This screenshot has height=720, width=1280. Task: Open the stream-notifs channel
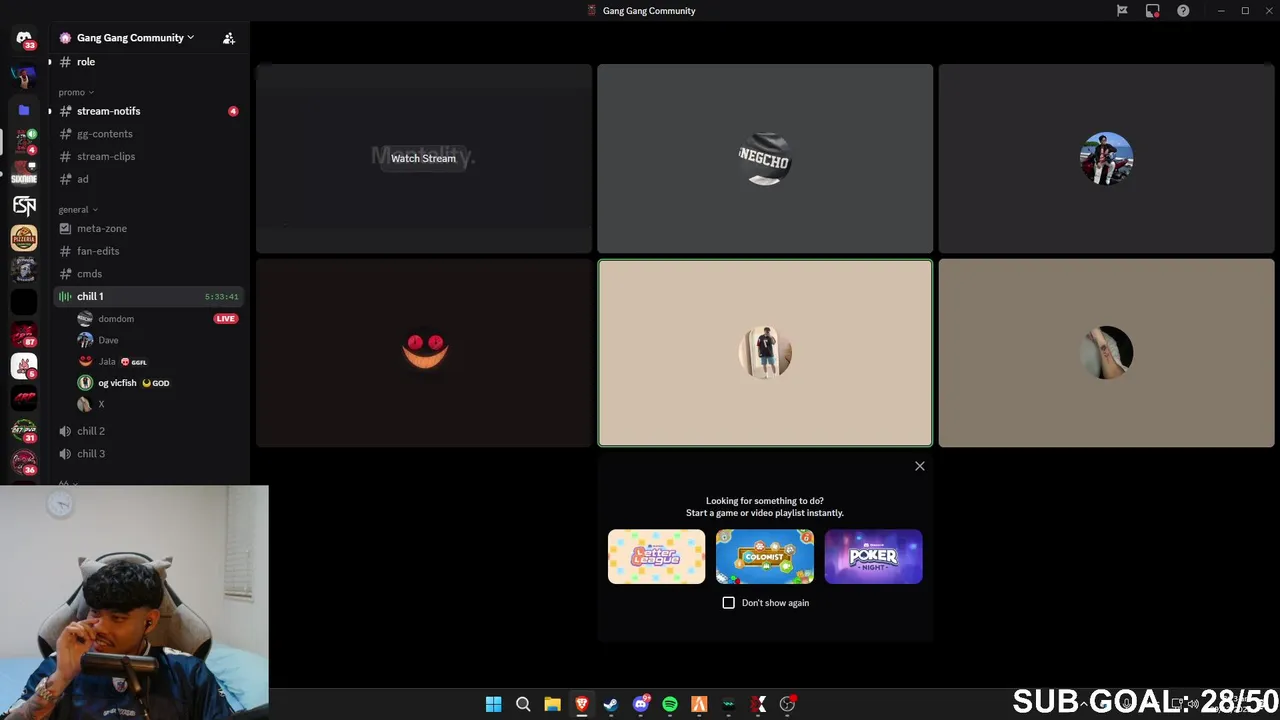[148, 111]
